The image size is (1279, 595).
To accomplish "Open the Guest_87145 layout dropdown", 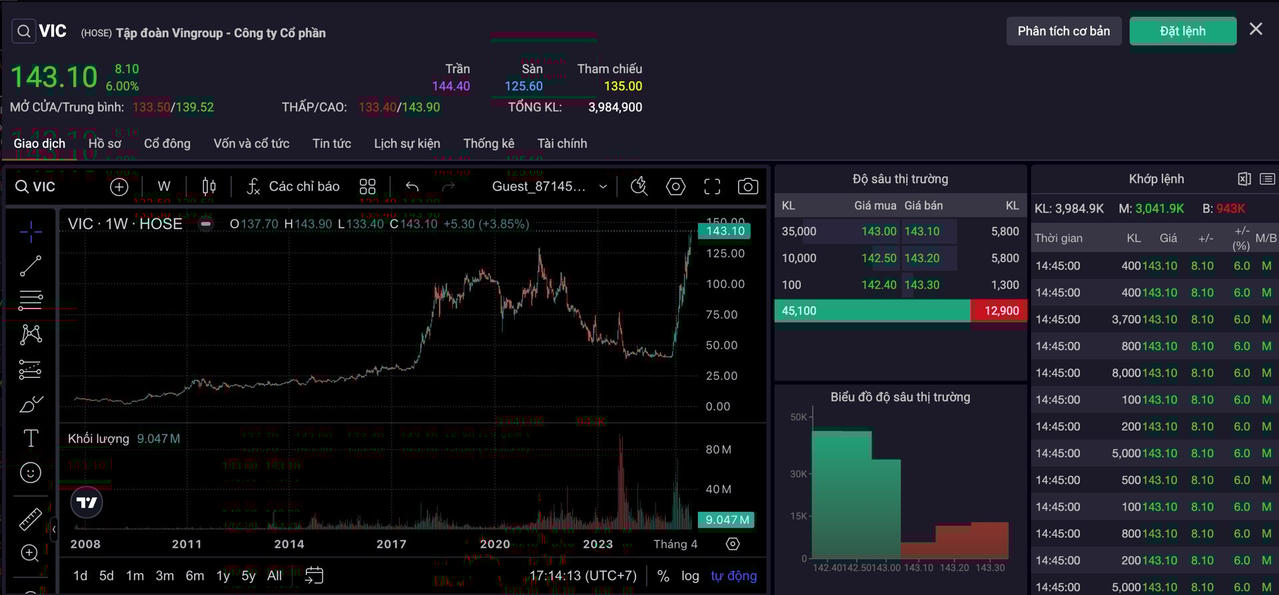I will (549, 187).
